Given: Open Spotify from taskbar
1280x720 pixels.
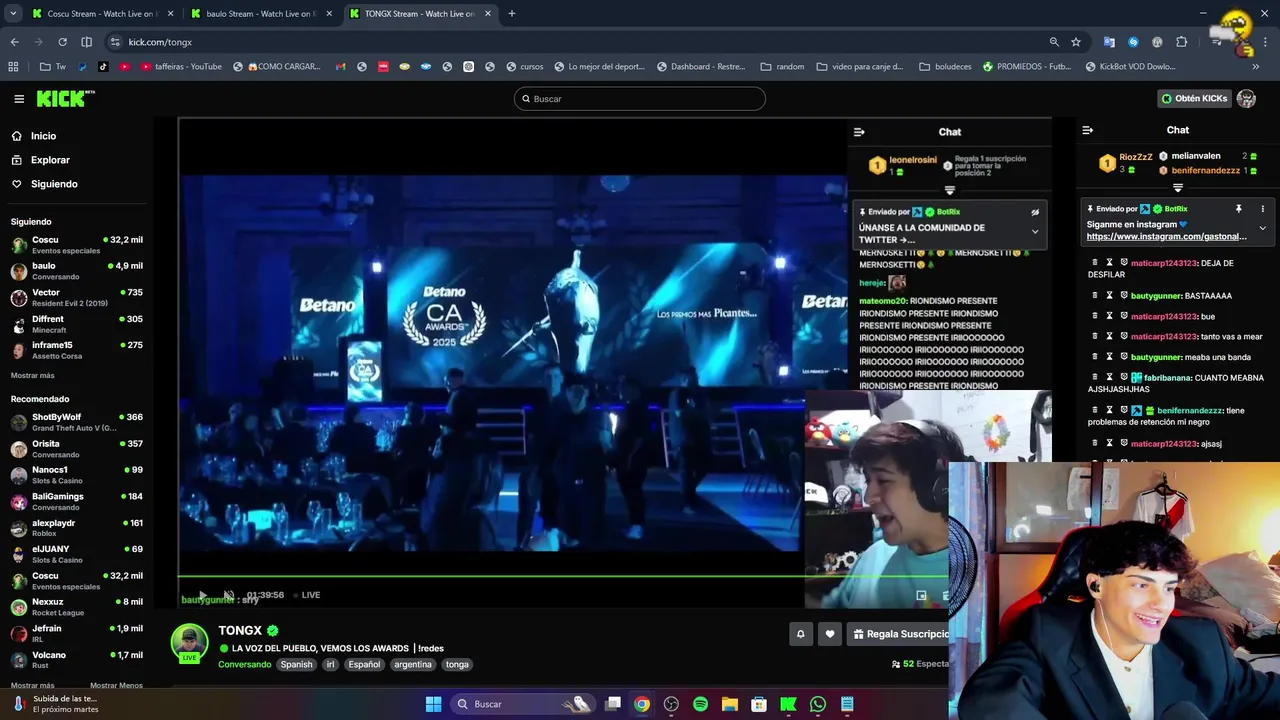Looking at the screenshot, I should tap(700, 704).
